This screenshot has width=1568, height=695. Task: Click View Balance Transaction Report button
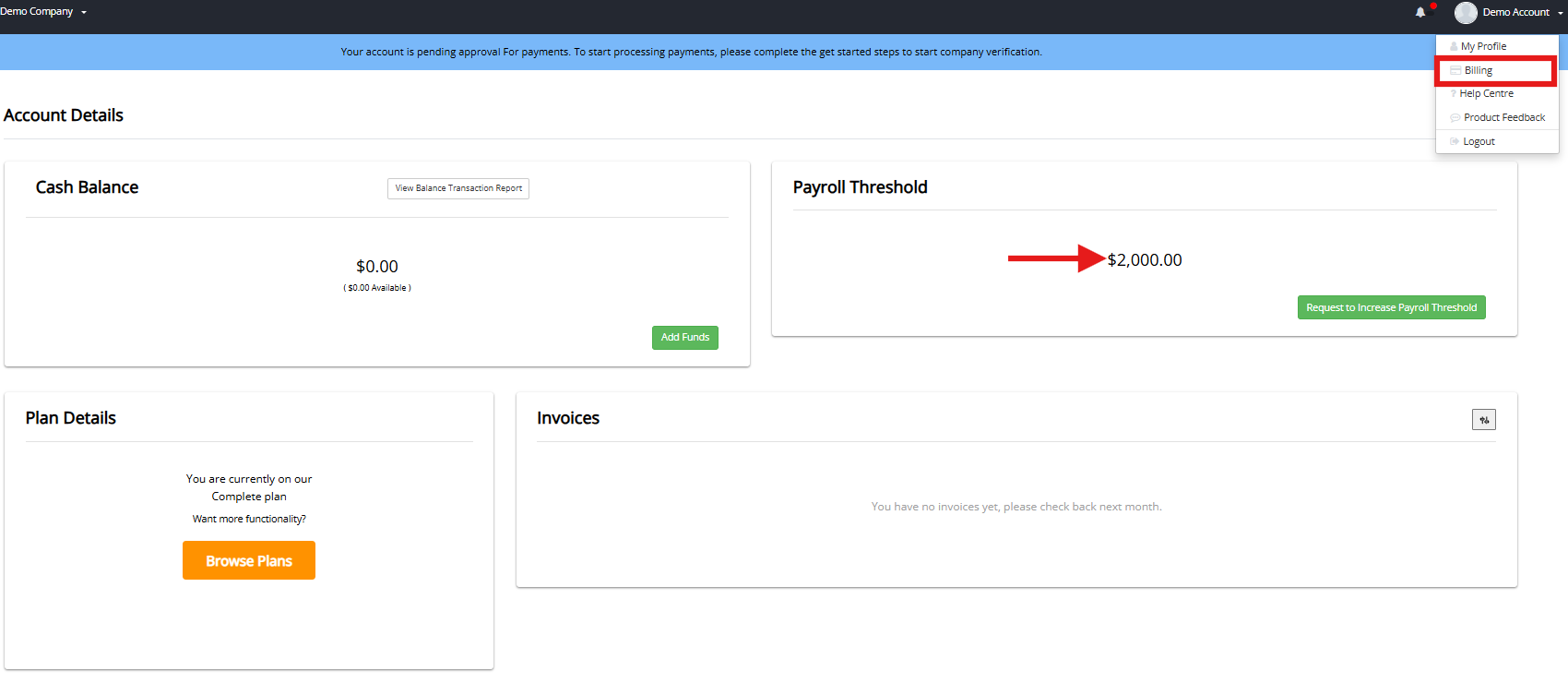point(458,188)
